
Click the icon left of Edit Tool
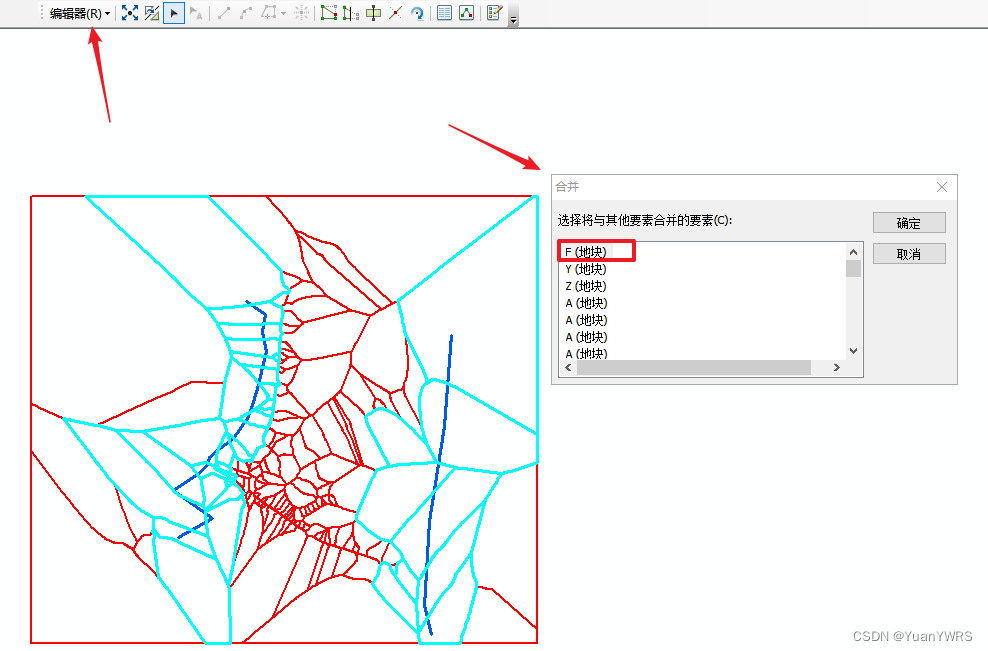[152, 13]
